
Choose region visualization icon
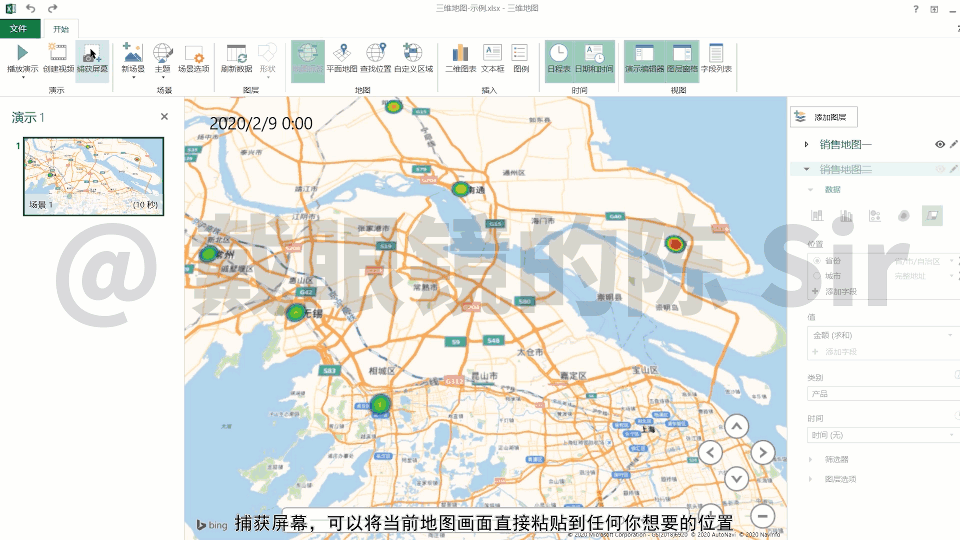(x=932, y=216)
